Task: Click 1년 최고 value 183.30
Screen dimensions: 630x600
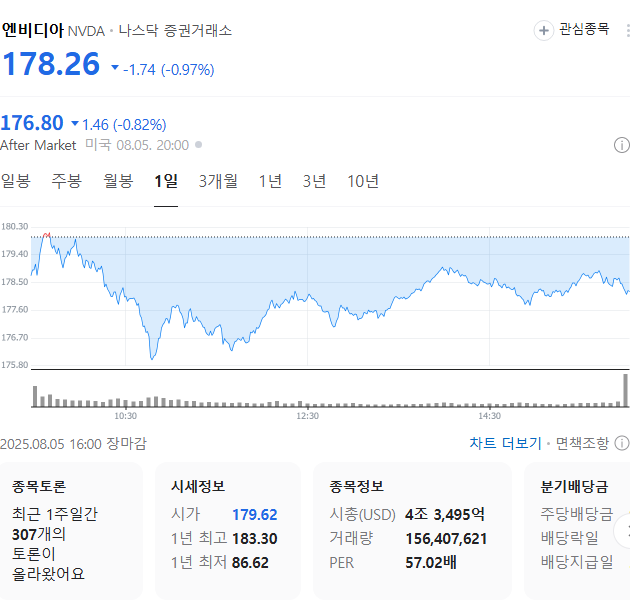Action: click(255, 539)
